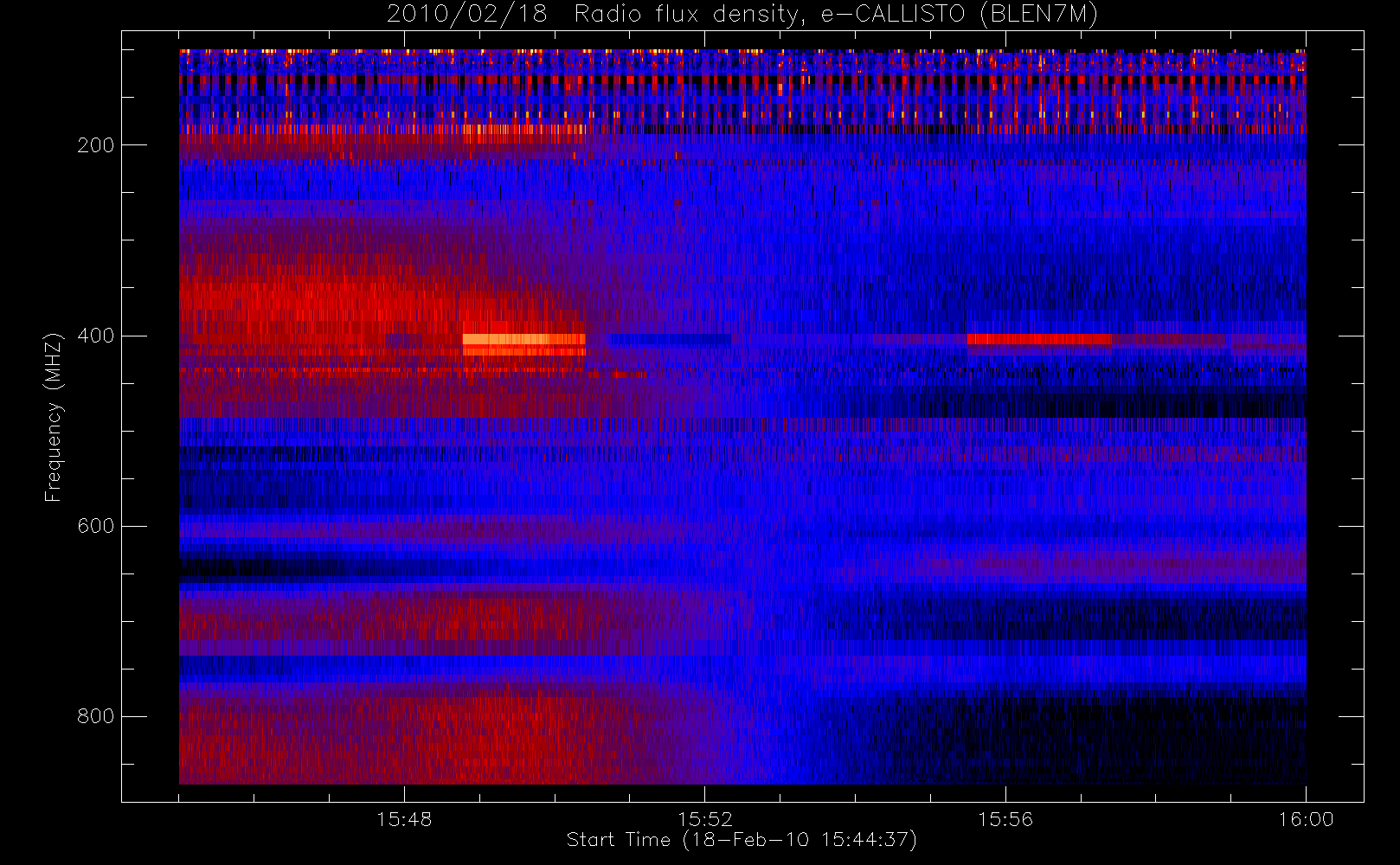Viewport: 1400px width, 865px height.
Task: Select the 200 frequency tick label
Action: 95,145
